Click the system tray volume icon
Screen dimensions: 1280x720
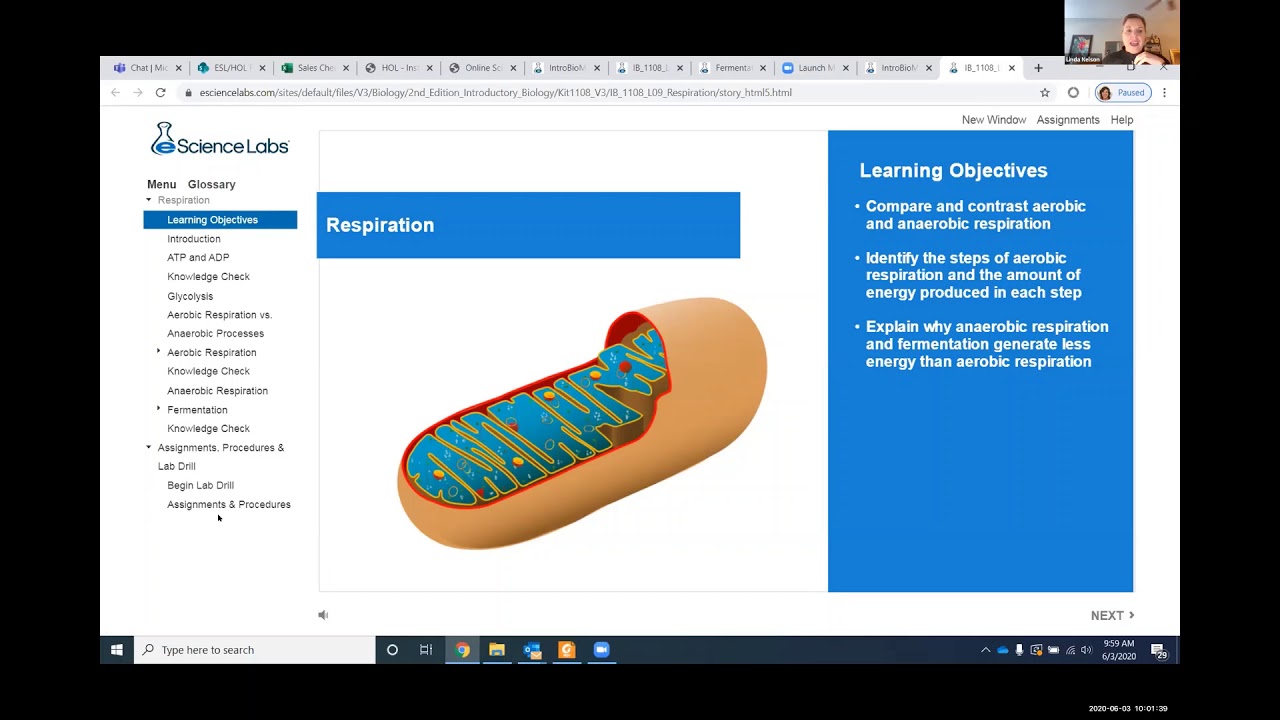pos(1087,650)
